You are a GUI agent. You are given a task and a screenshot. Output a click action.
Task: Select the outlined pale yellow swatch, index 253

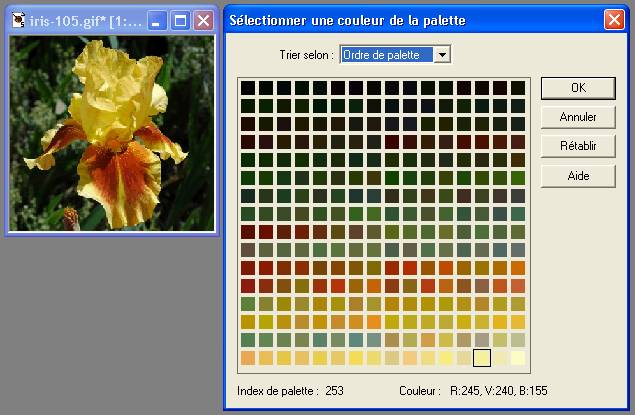482,358
